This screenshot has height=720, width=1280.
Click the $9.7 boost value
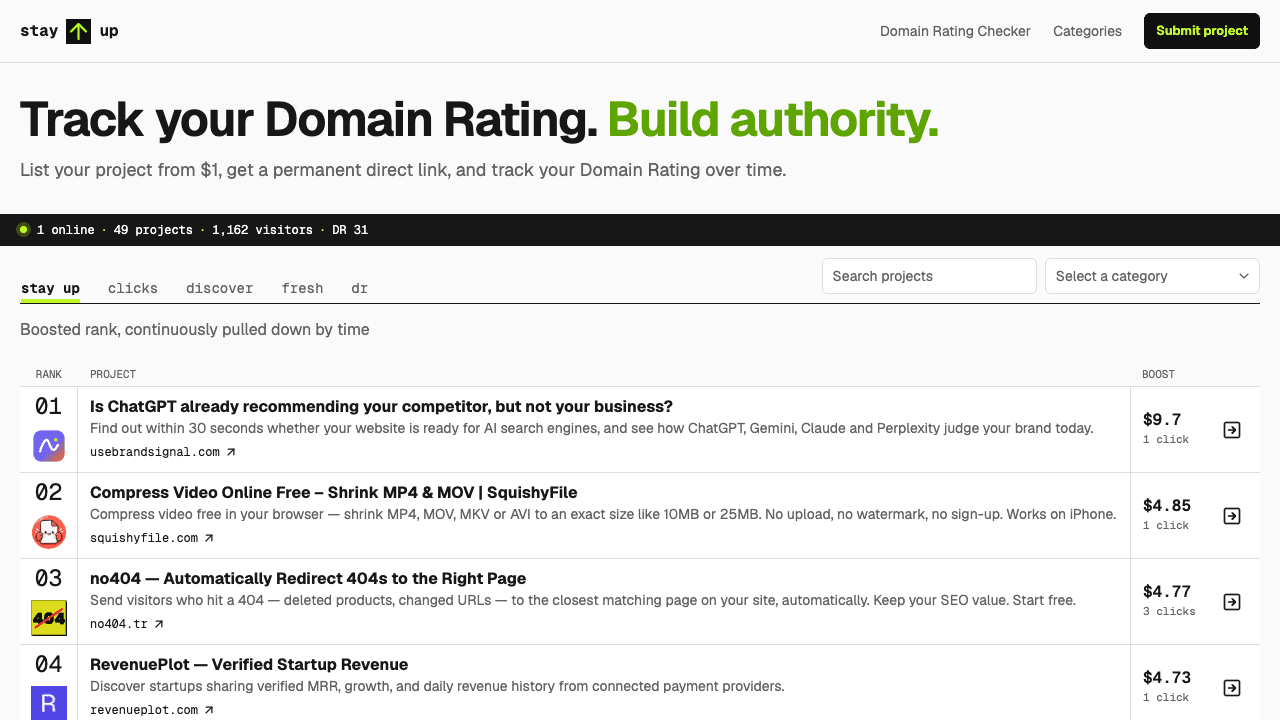[1162, 419]
